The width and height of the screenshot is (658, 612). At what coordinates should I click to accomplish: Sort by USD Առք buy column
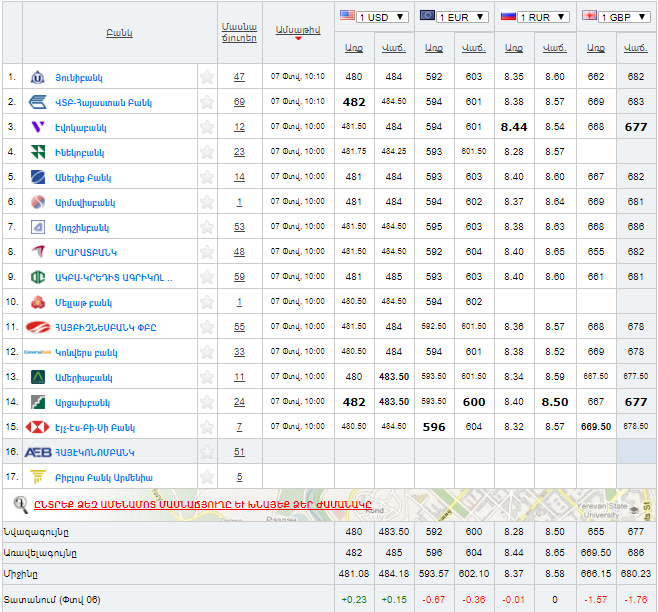point(354,47)
